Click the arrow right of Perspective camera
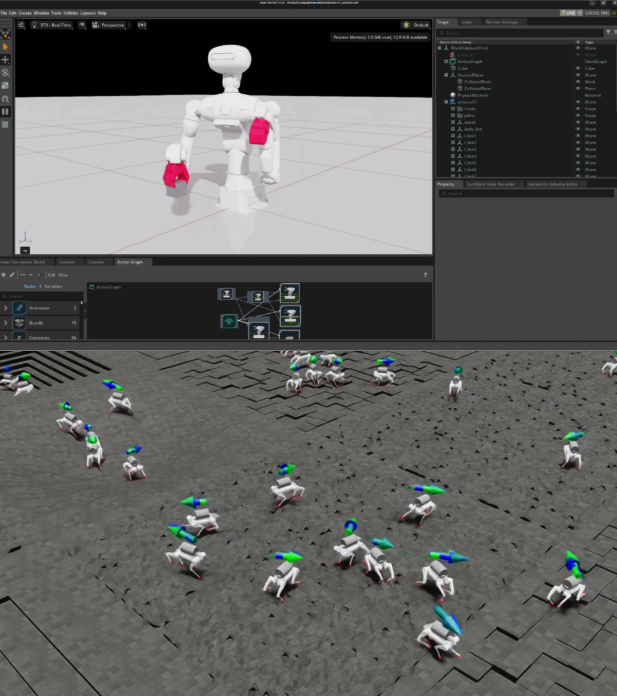 (x=130, y=25)
